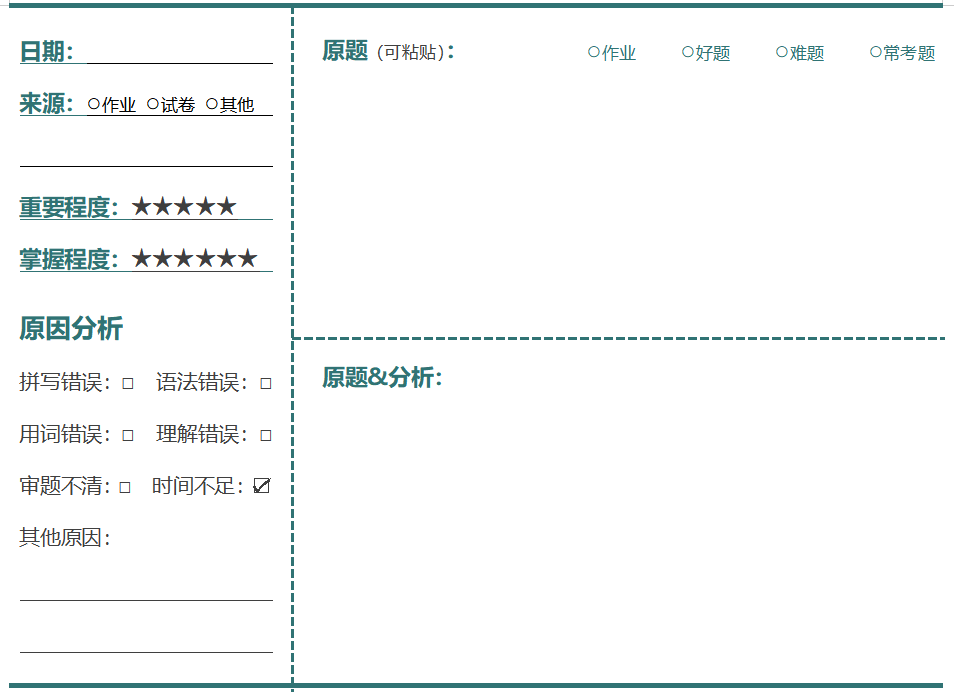The image size is (954, 692).
Task: Select the 作业 radio in 原题 header row
Action: tap(594, 52)
